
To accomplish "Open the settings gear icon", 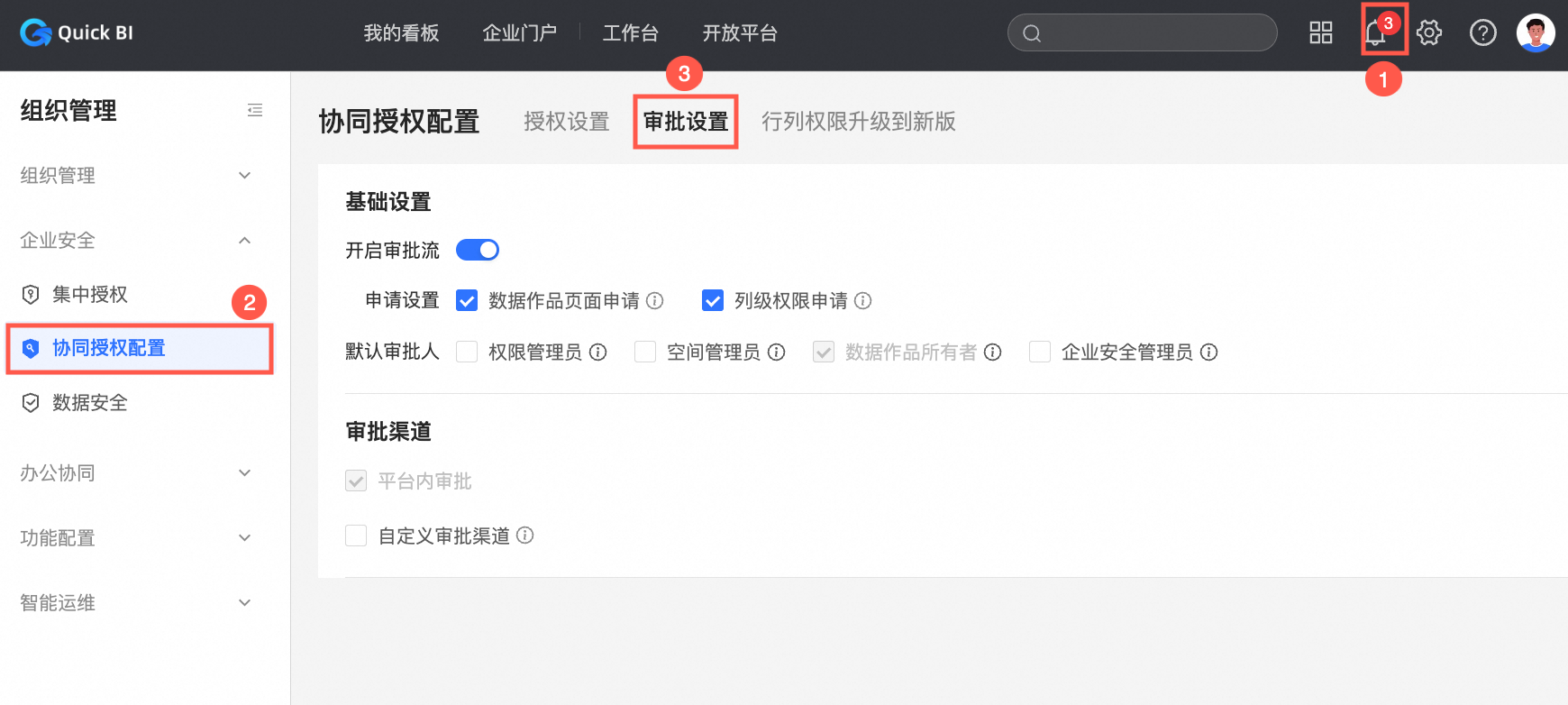I will 1429,33.
